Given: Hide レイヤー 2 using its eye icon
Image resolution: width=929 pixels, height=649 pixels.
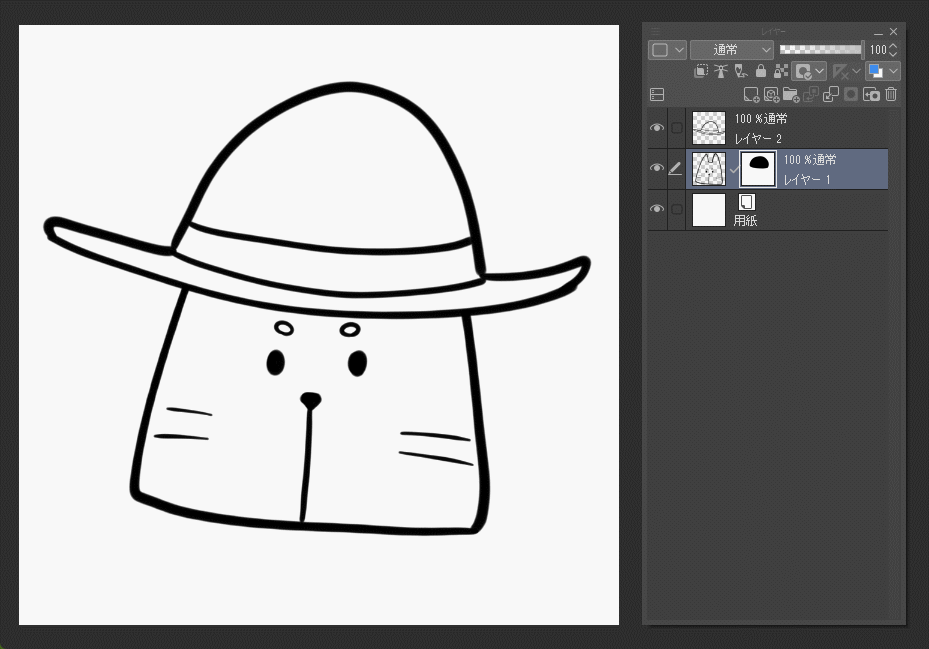Looking at the screenshot, I should tap(657, 128).
